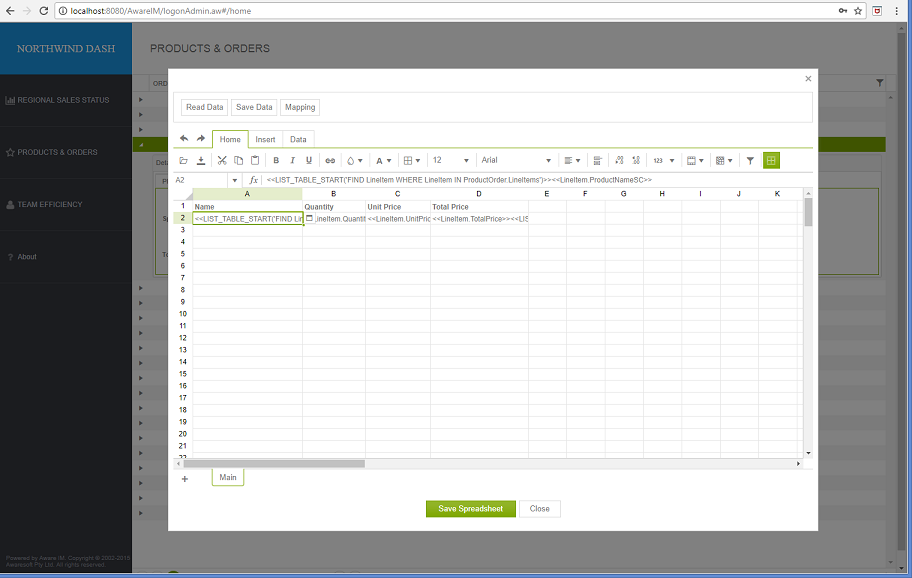This screenshot has height=578, width=912.
Task: Select the Main sheet tab
Action: (x=228, y=477)
